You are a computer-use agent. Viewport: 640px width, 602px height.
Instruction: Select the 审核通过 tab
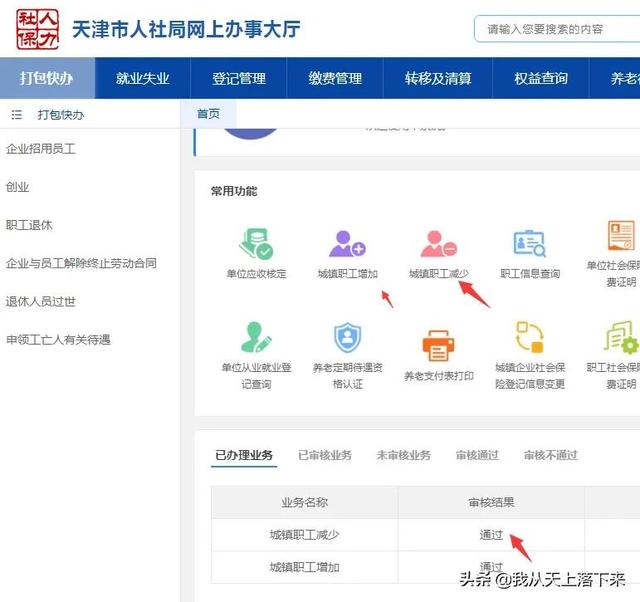[477, 455]
